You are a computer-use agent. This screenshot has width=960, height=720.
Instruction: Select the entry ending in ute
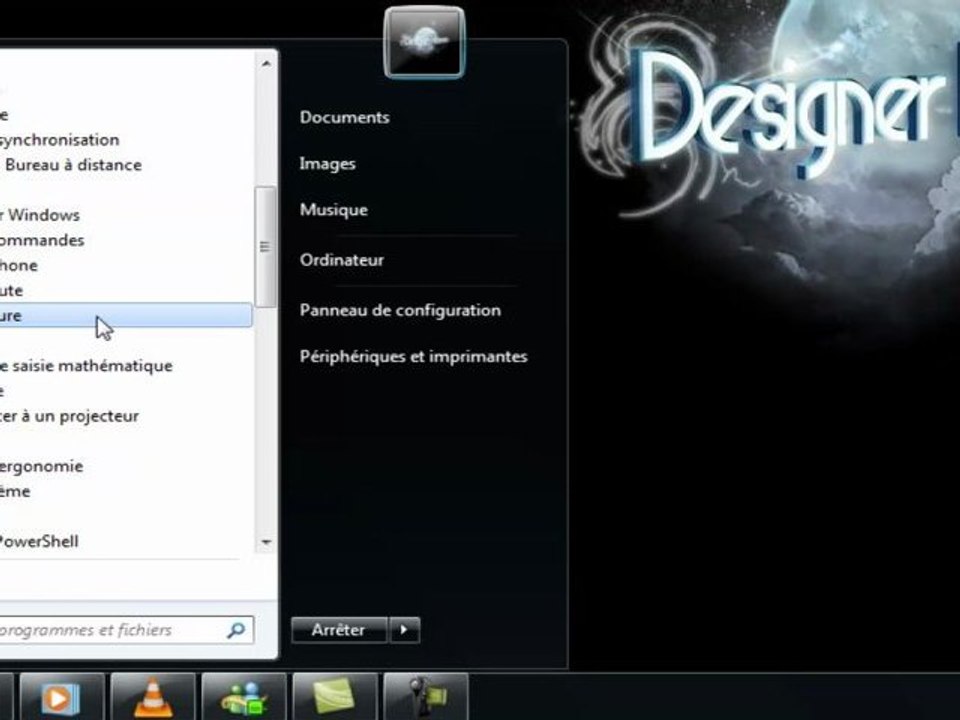click(12, 290)
